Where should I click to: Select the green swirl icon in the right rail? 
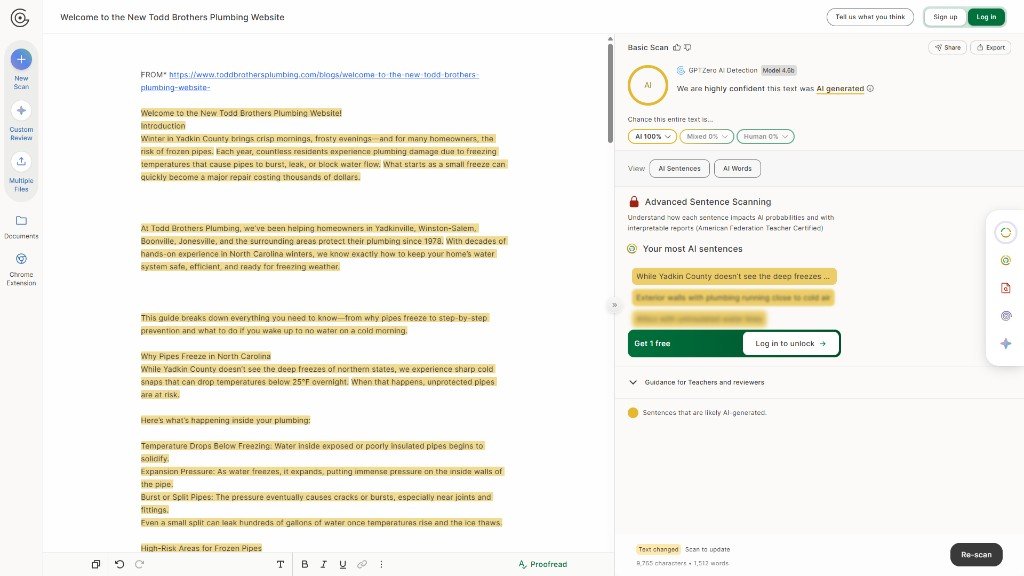coord(1006,261)
